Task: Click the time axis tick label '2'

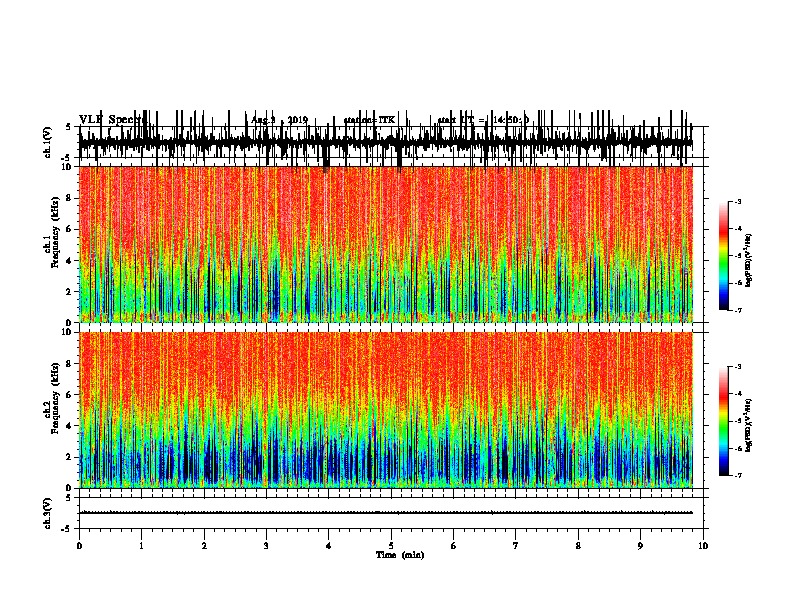Action: tap(204, 546)
